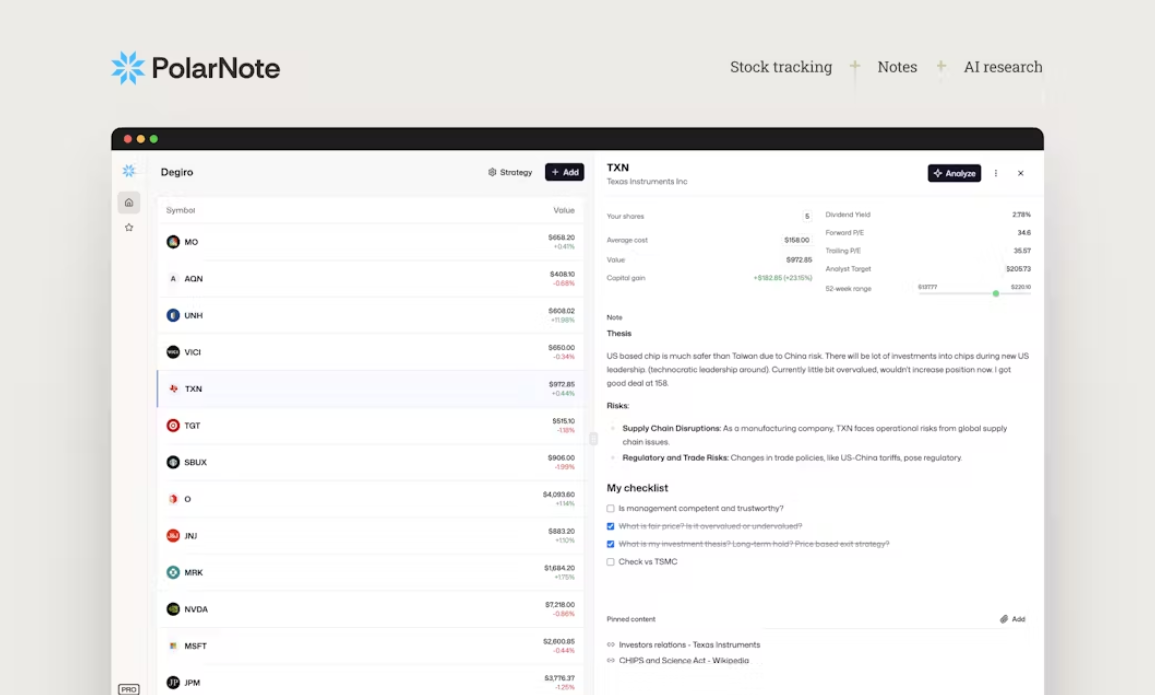Click the Your shares value field
Screen dimensions: 1155x695
pyautogui.click(x=807, y=216)
